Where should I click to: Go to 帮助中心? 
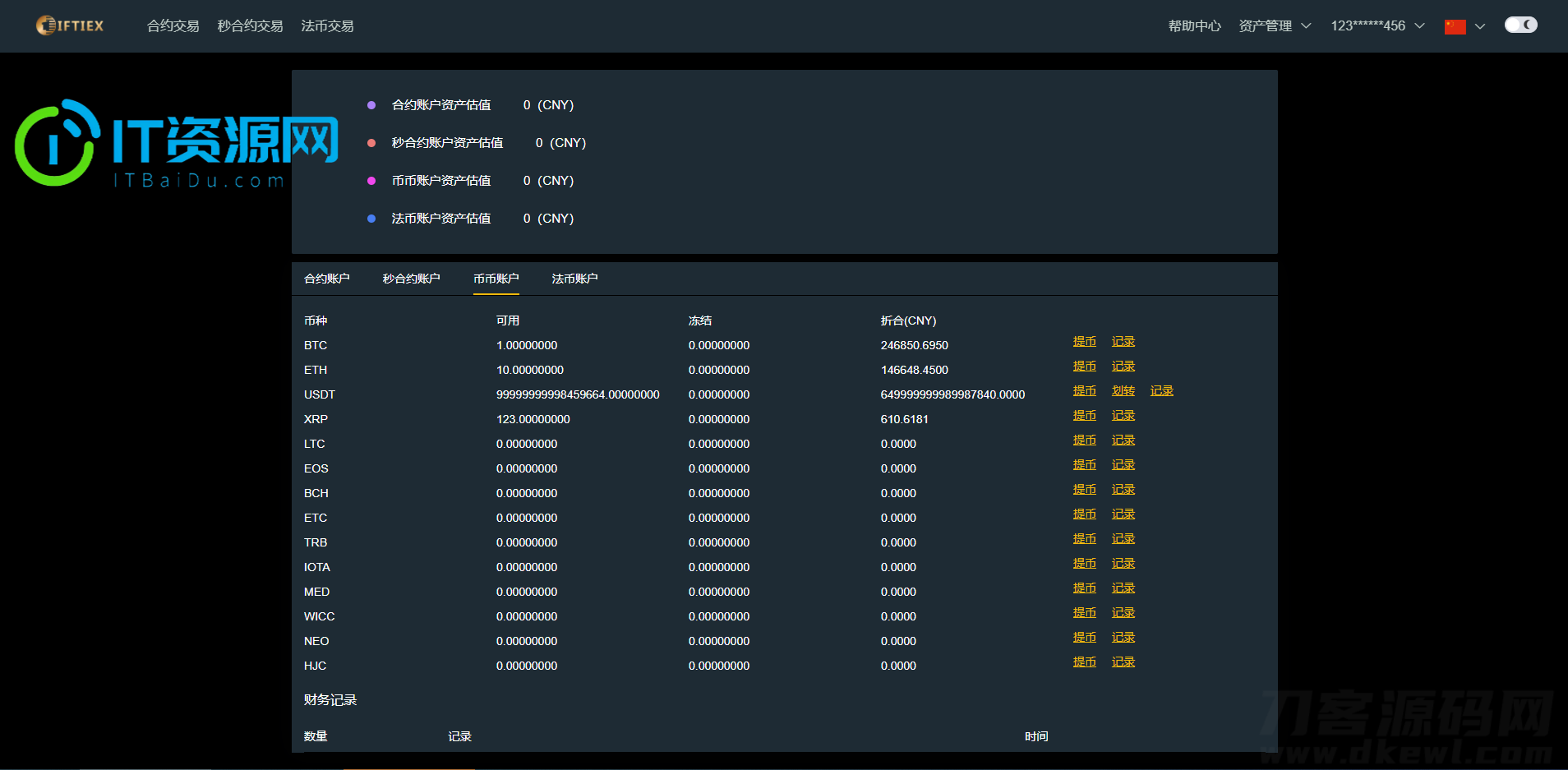pyautogui.click(x=1194, y=26)
